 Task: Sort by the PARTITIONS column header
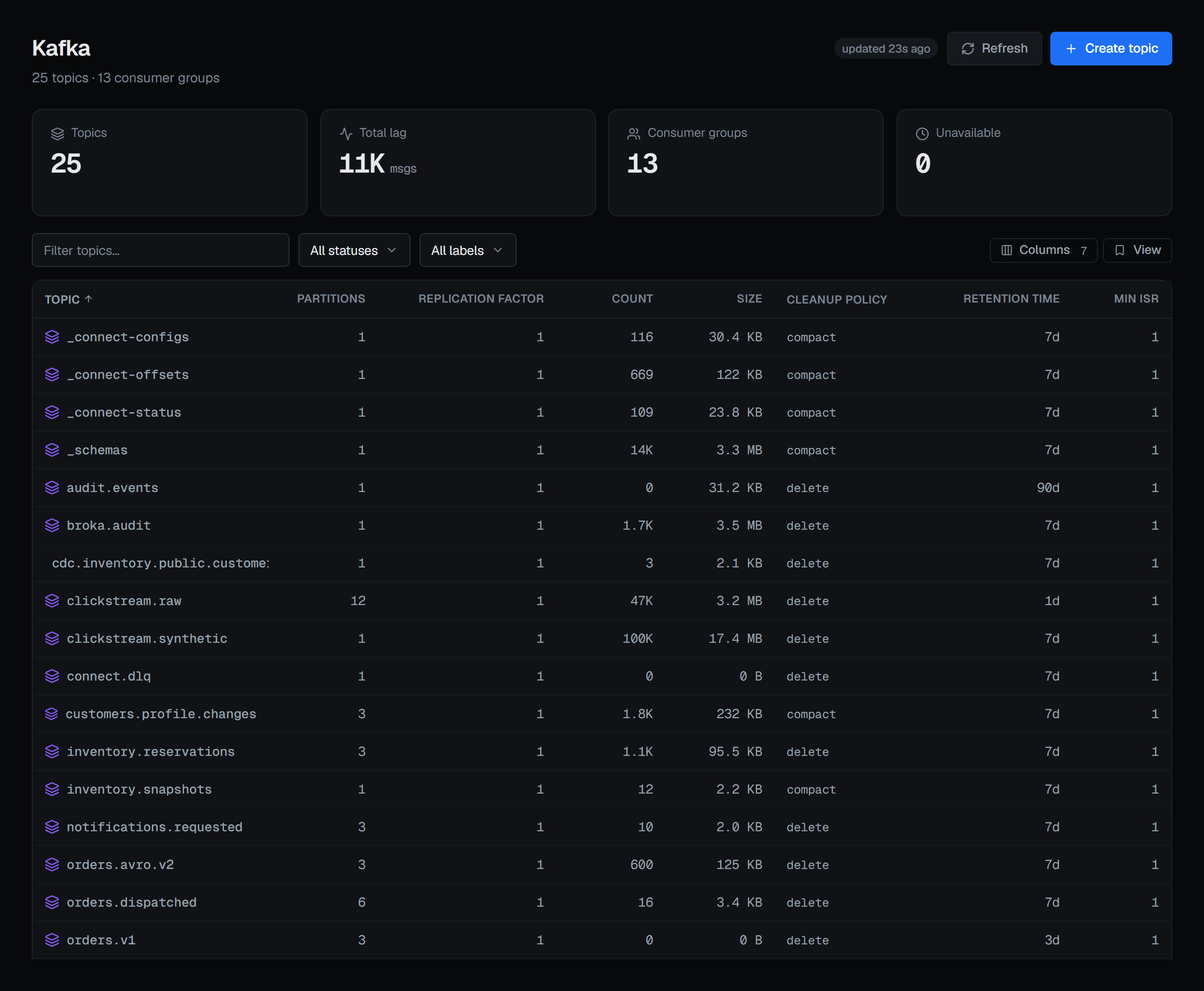pos(331,299)
